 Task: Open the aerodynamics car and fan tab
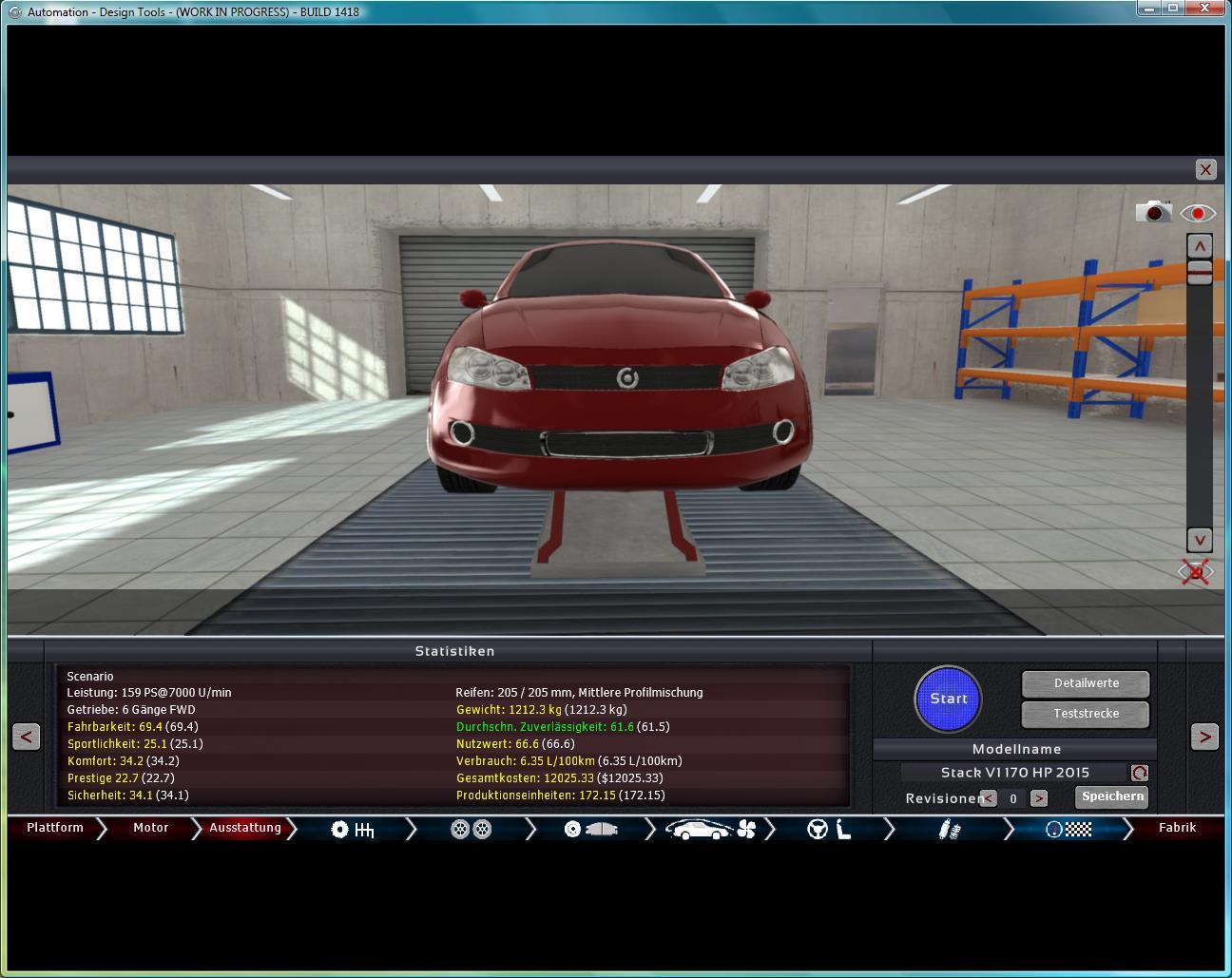point(710,830)
